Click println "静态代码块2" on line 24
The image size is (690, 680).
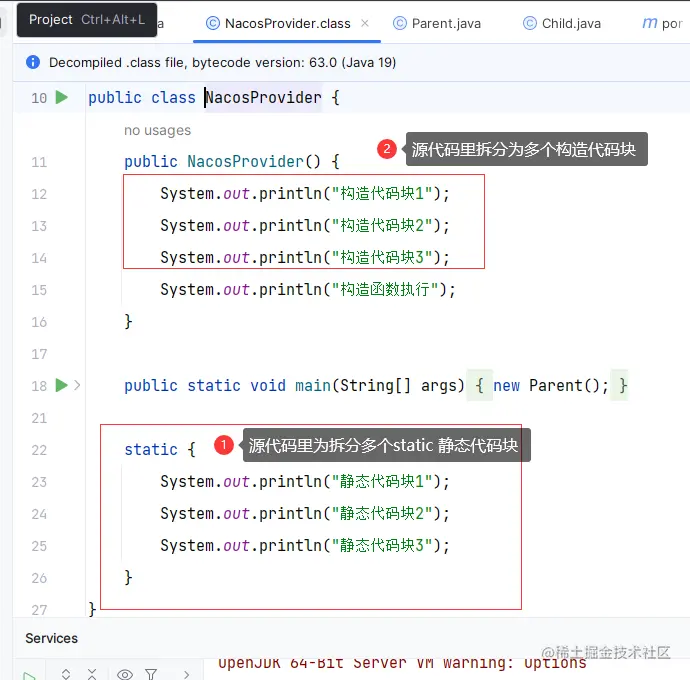click(305, 514)
